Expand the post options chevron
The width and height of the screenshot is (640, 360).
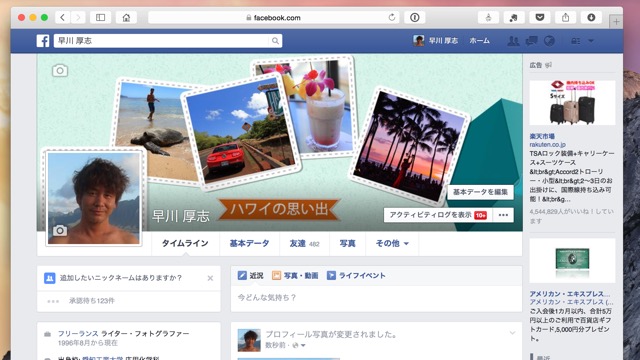(512, 333)
